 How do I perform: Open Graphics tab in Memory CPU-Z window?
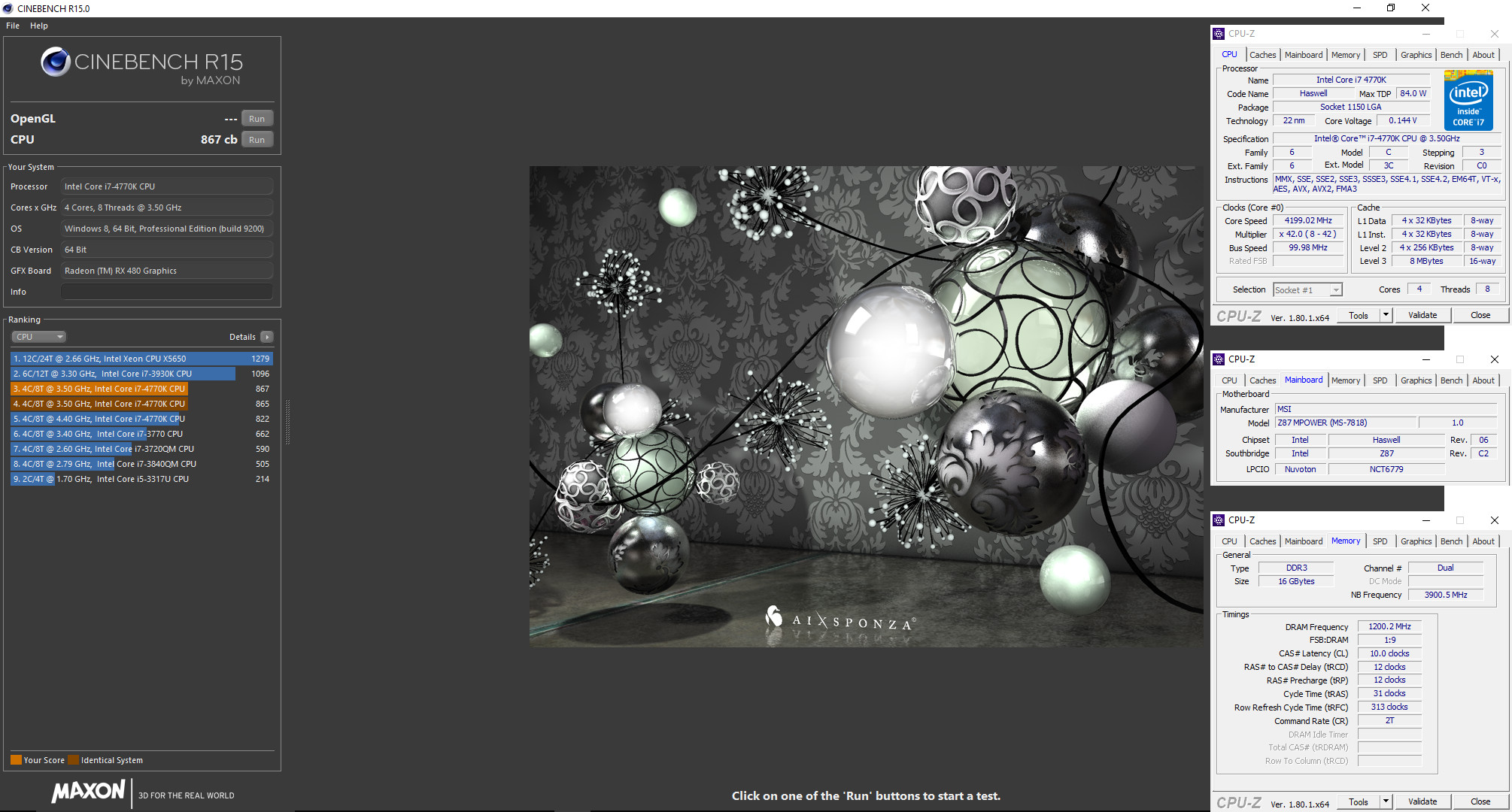click(x=1416, y=541)
